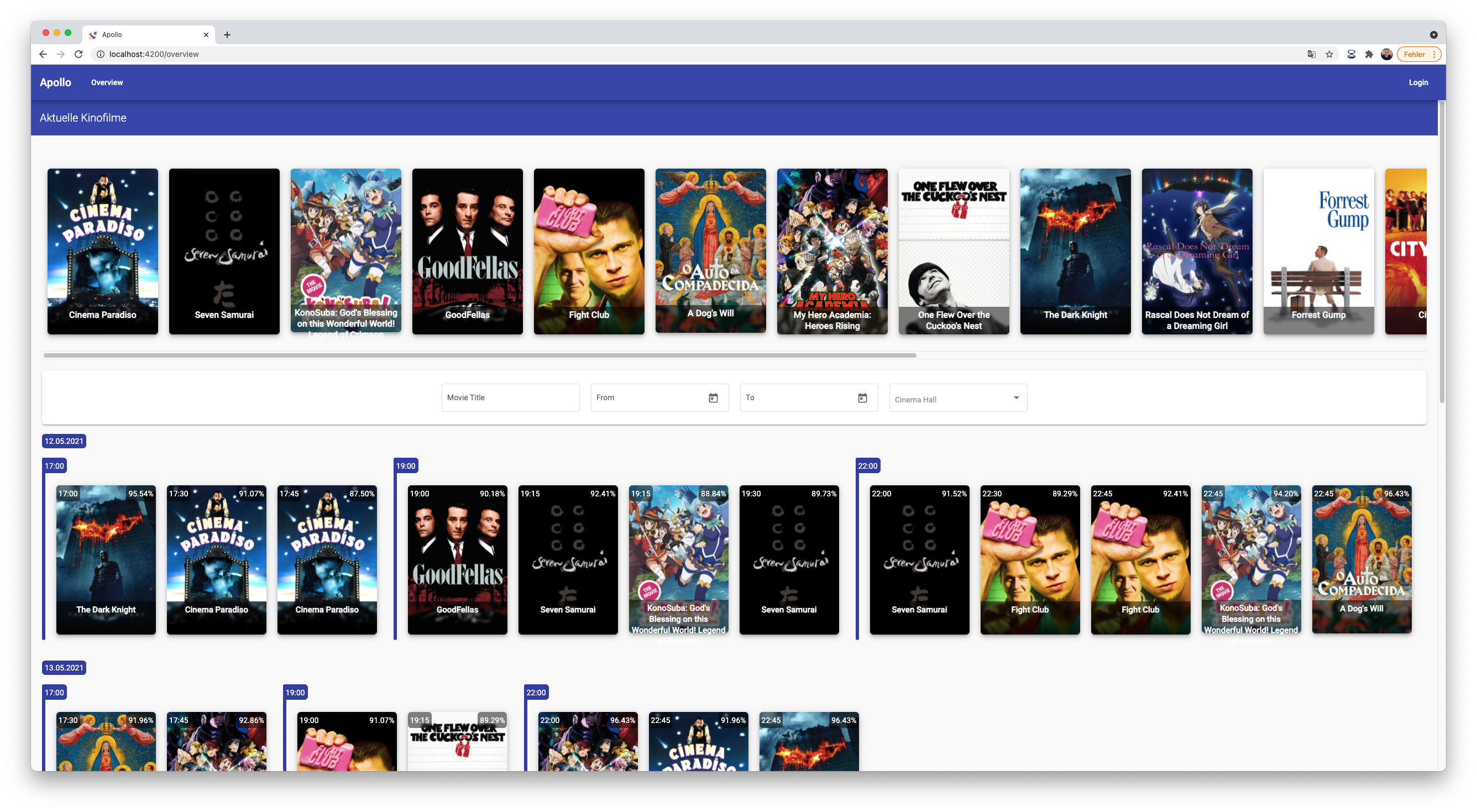Open the To date calendar picker
The image size is (1477, 812).
point(862,398)
